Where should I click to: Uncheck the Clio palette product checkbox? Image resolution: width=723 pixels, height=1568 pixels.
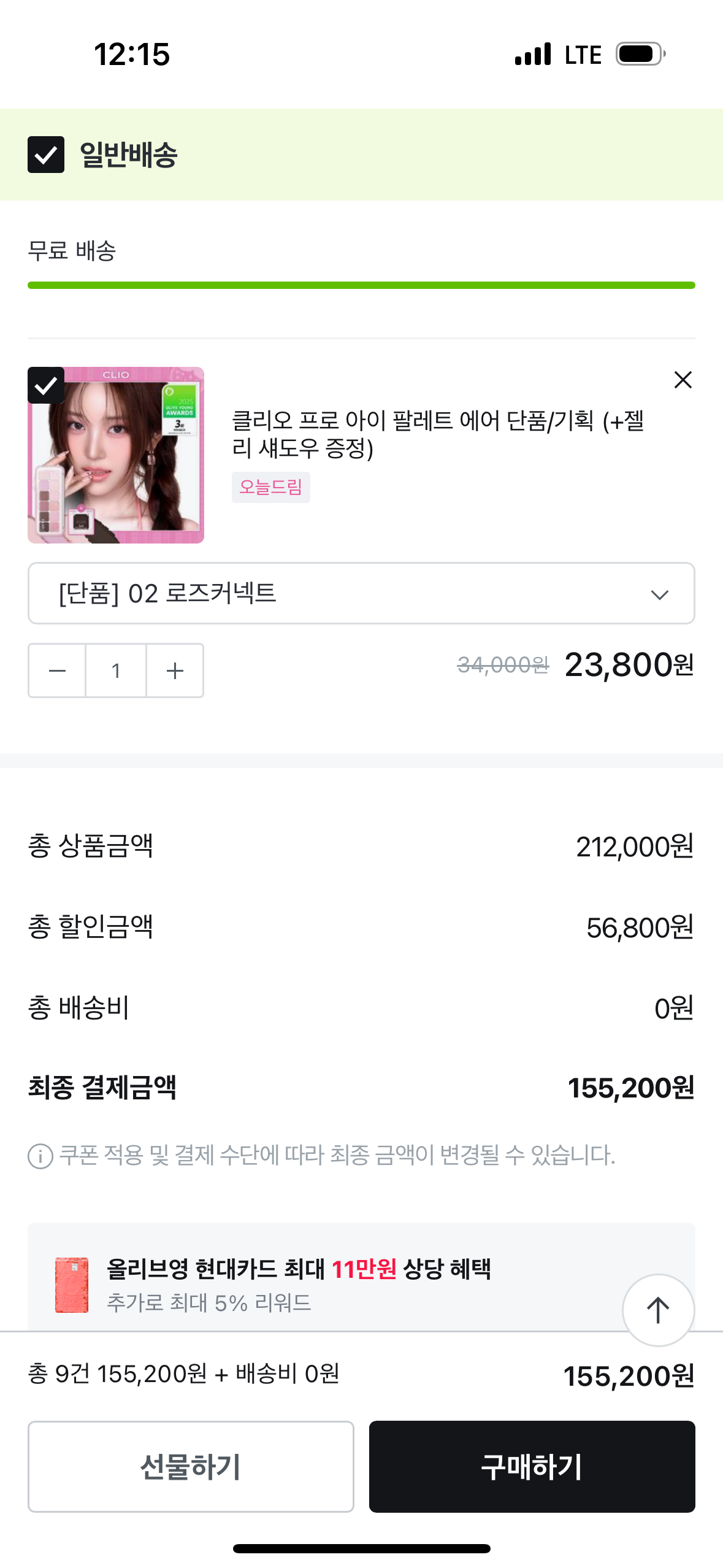(46, 385)
